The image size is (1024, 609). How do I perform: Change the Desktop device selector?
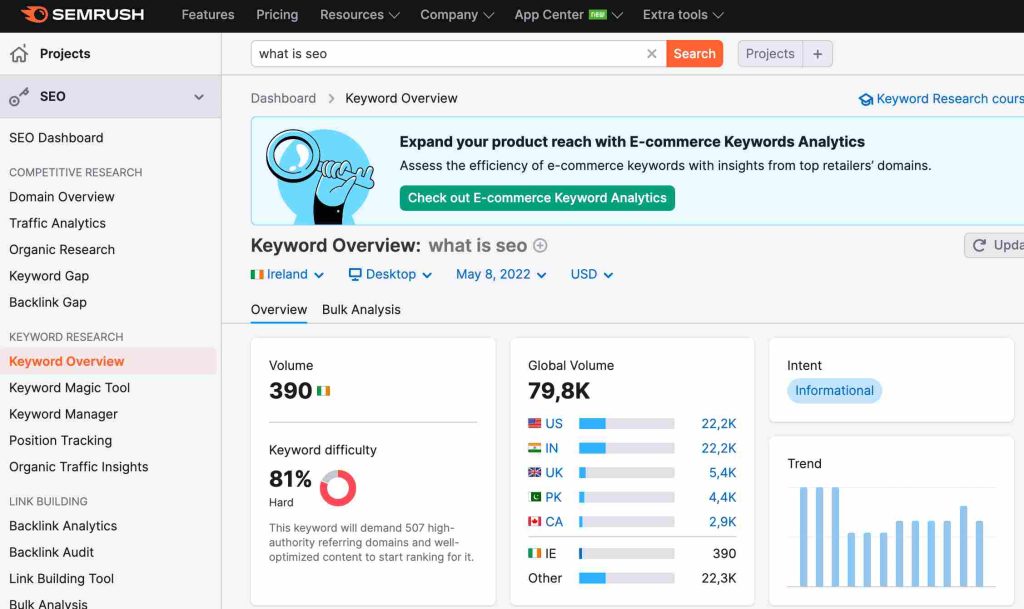(391, 274)
